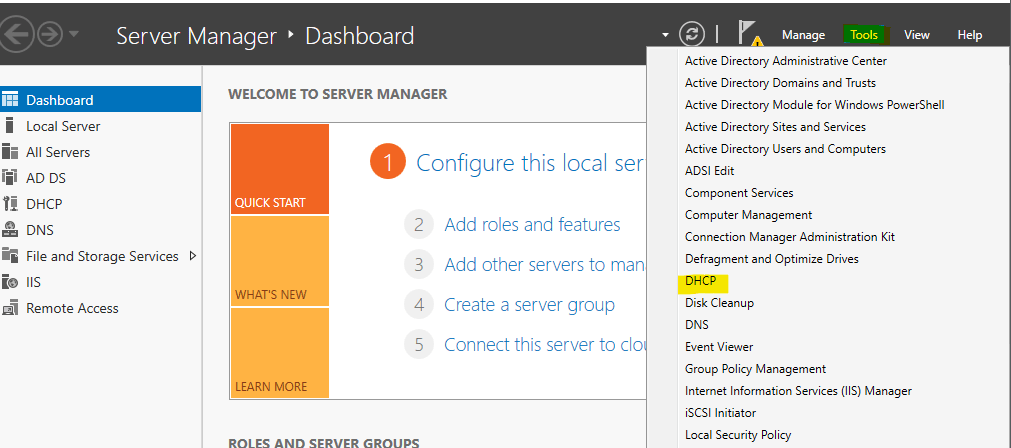
Task: Select the WHAT'S NEW tile
Action: 279,261
